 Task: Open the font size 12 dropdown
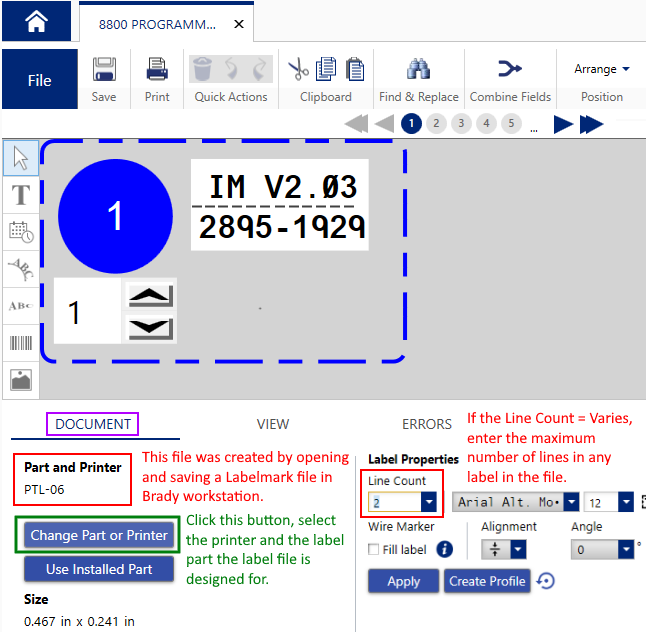[625, 502]
